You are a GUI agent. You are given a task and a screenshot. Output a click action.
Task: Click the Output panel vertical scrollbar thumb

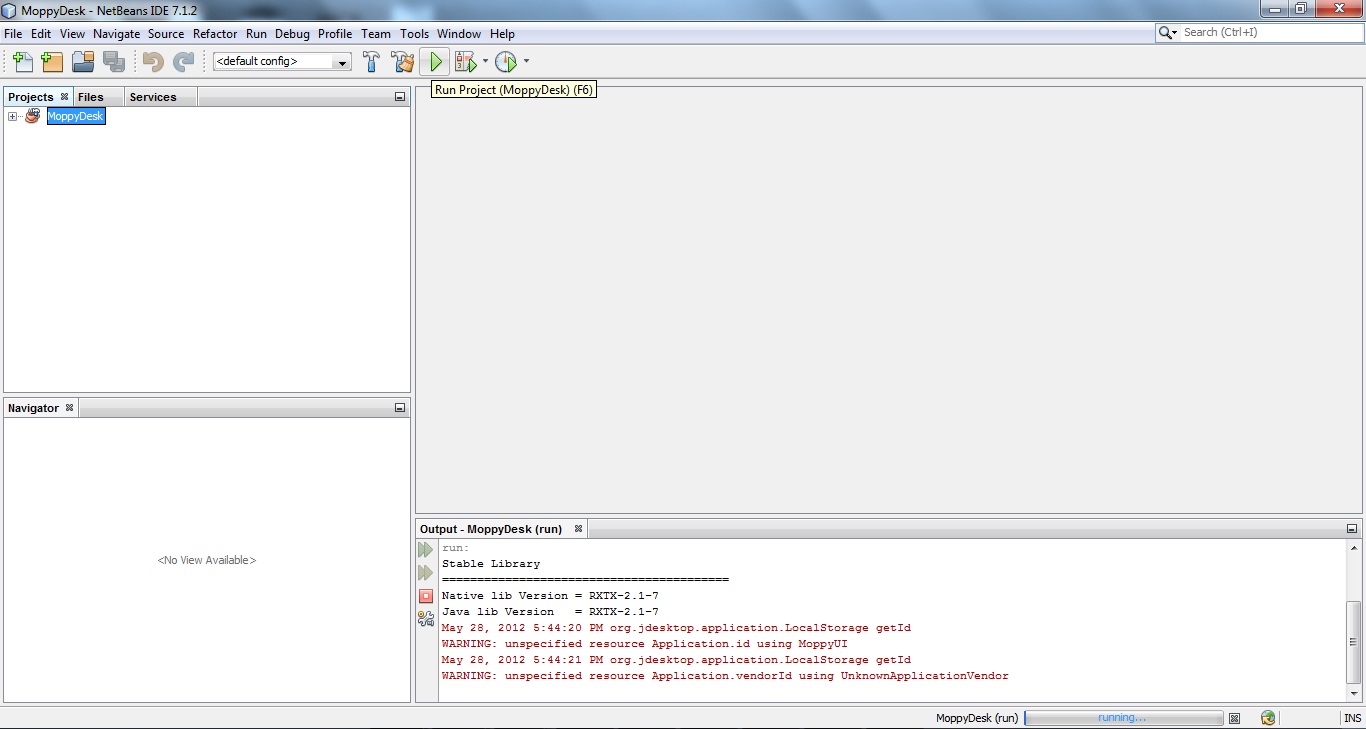point(1354,642)
